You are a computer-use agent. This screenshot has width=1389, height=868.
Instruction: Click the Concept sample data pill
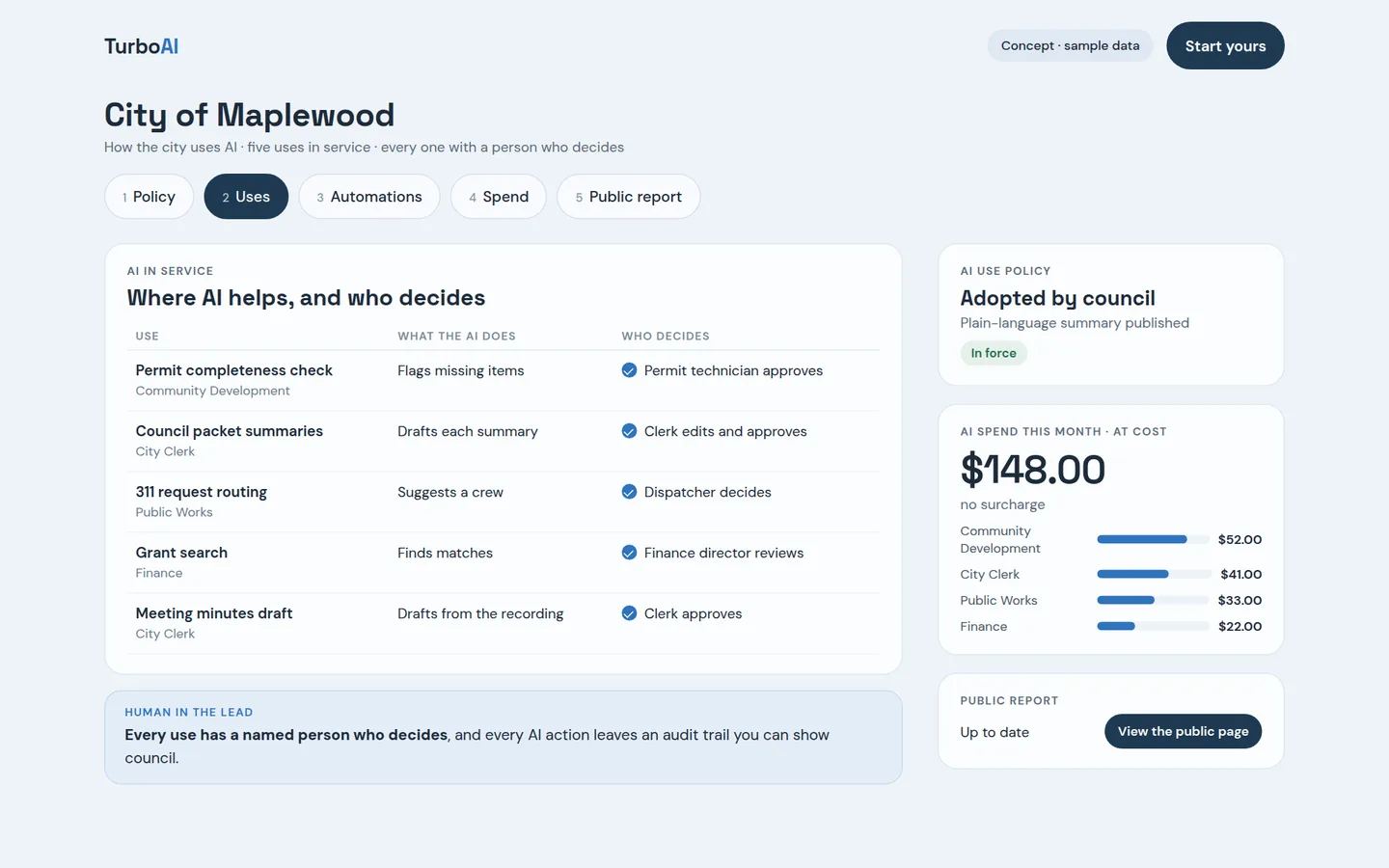pyautogui.click(x=1070, y=45)
